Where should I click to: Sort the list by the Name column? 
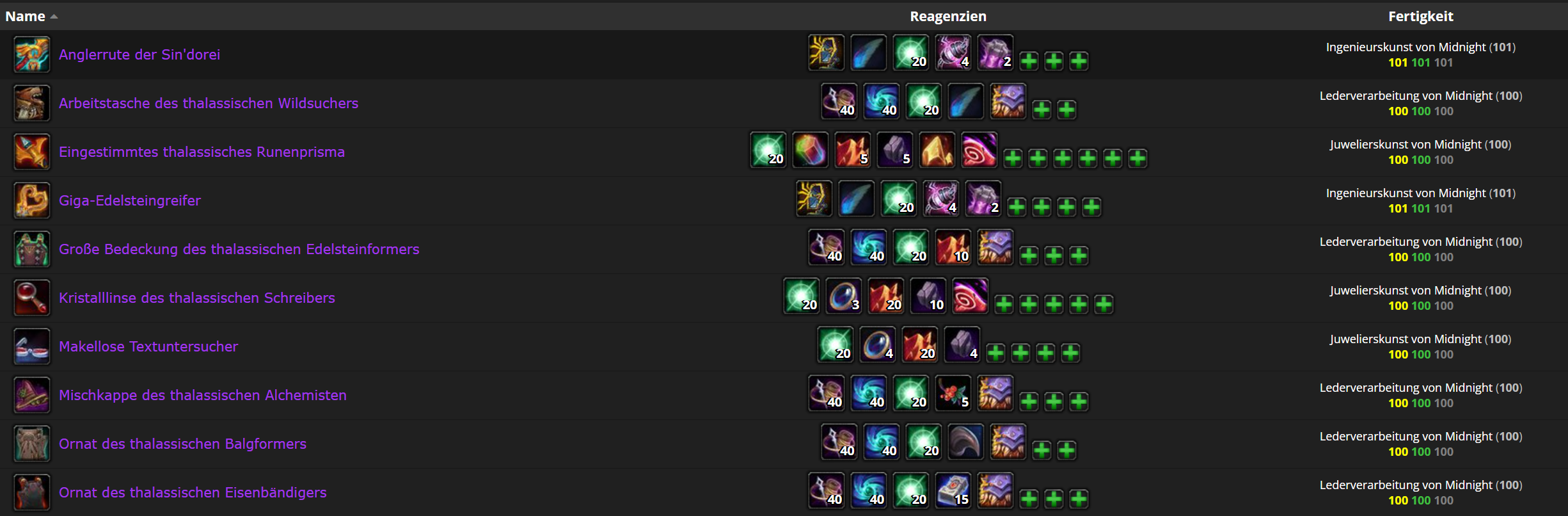[26, 16]
